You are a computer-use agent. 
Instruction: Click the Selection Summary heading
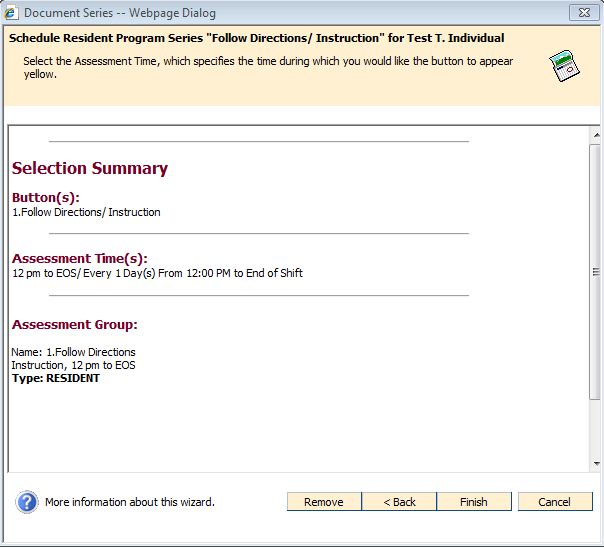pyautogui.click(x=90, y=168)
